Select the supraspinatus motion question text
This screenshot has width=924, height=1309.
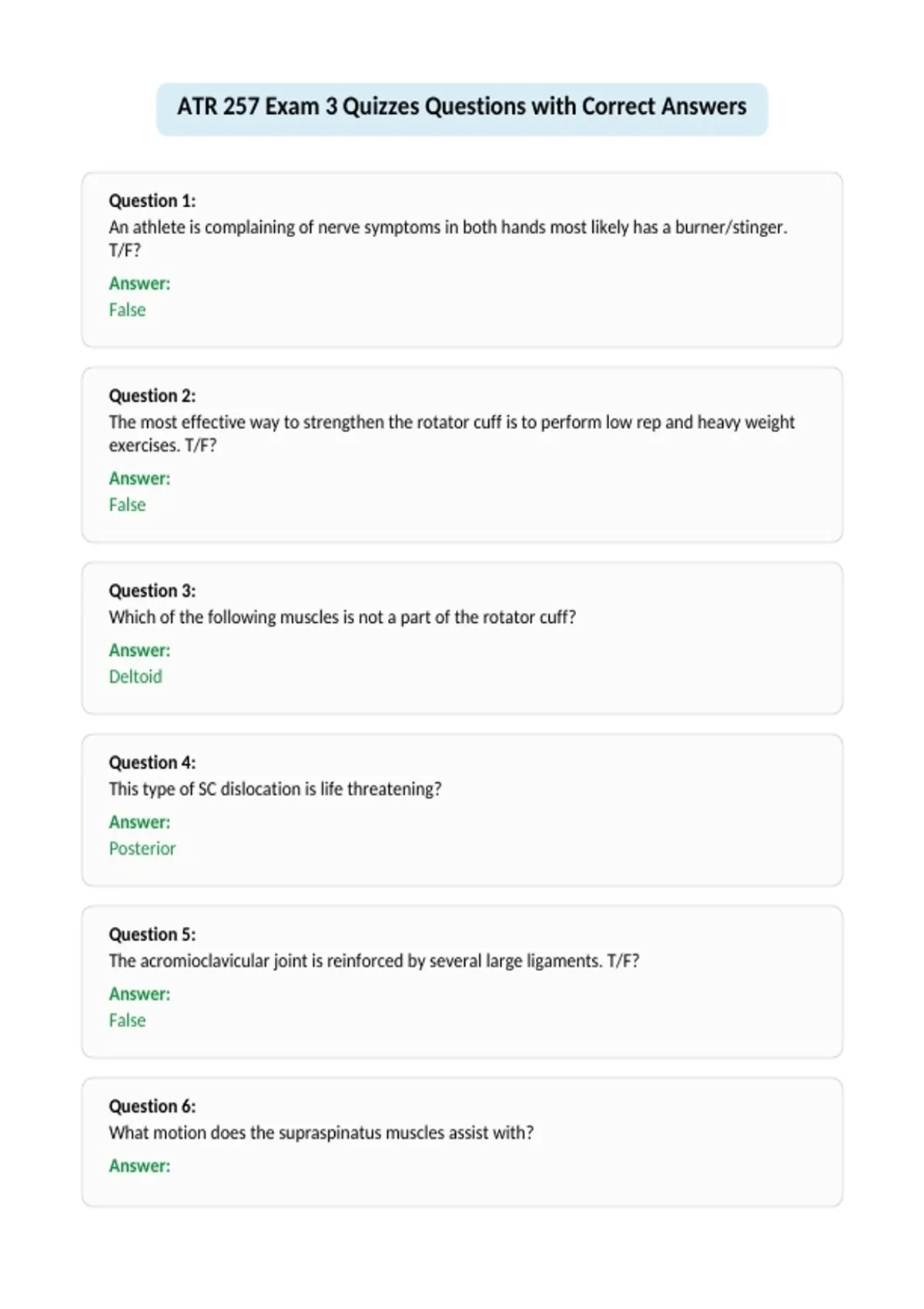(x=321, y=1133)
